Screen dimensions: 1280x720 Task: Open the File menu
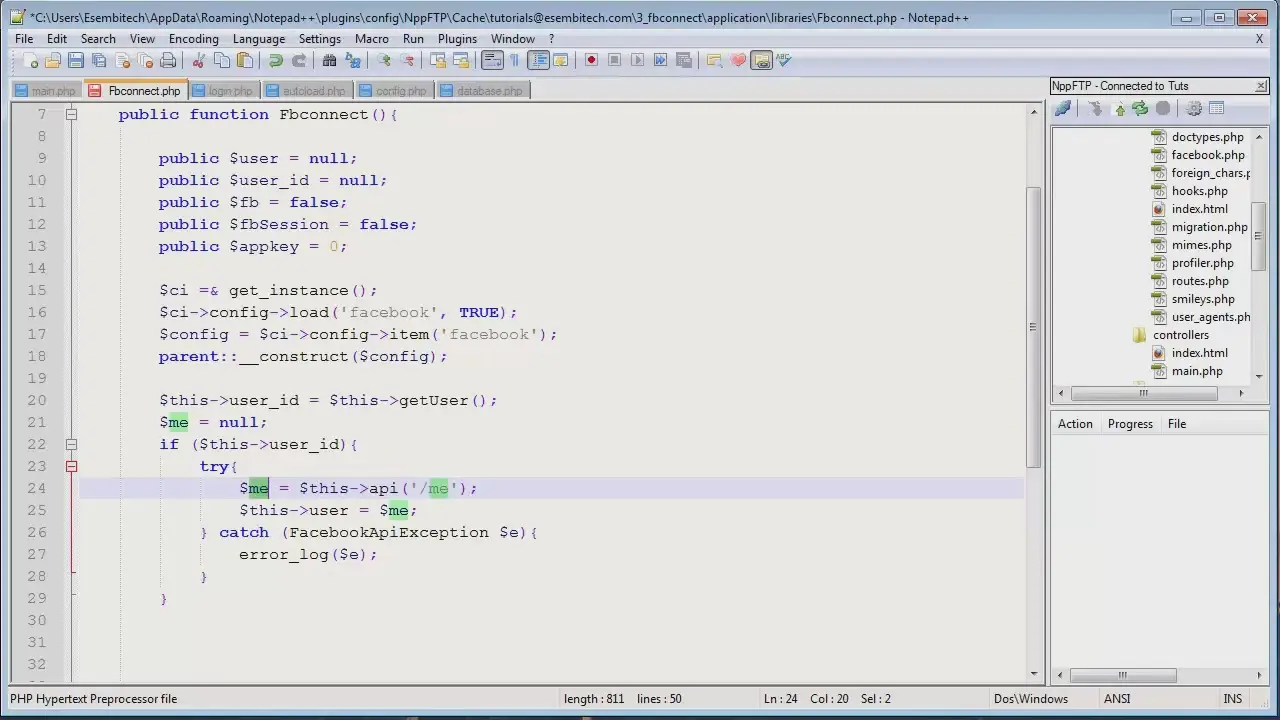[x=24, y=38]
